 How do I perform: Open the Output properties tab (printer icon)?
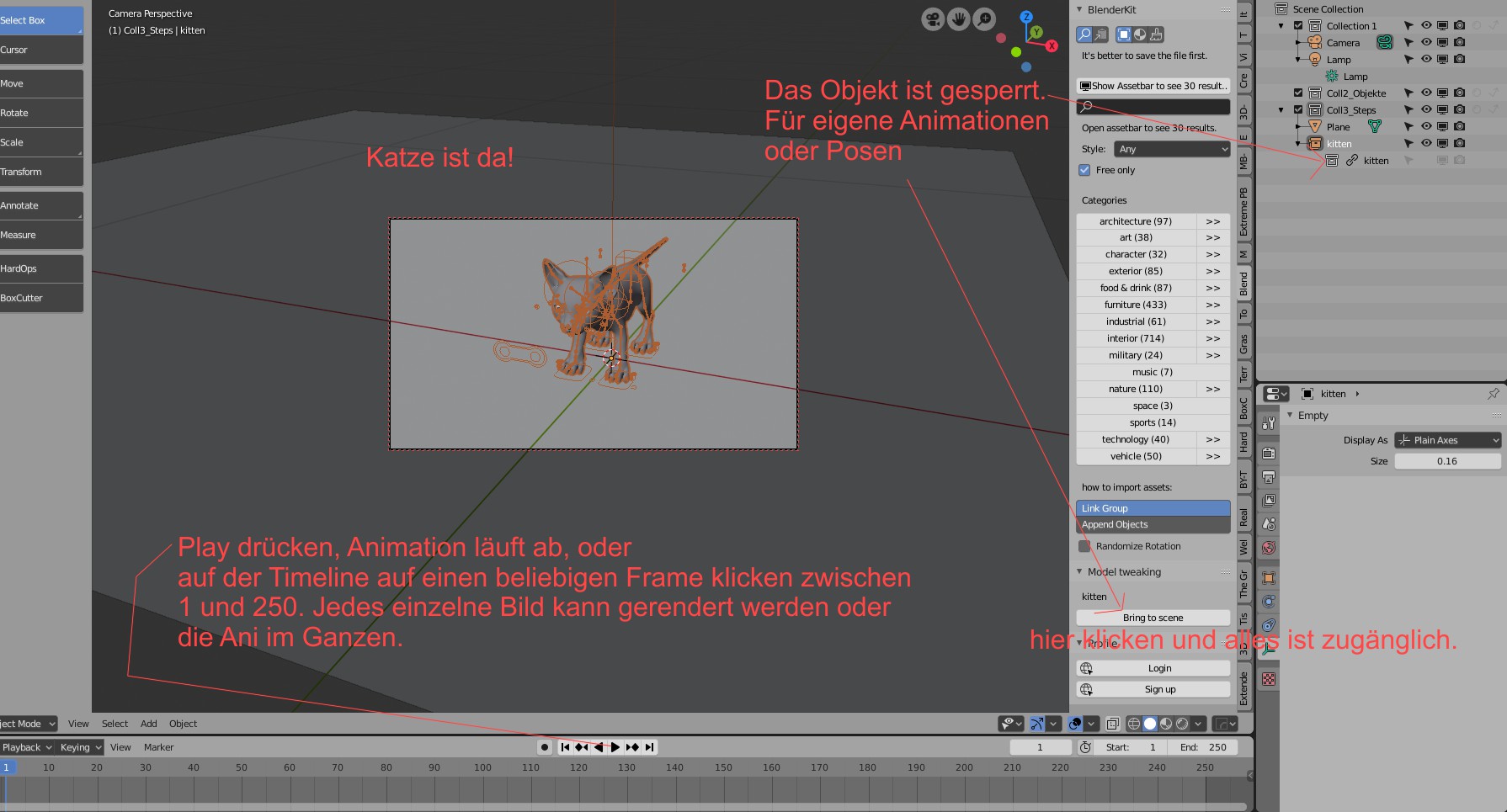click(x=1269, y=477)
